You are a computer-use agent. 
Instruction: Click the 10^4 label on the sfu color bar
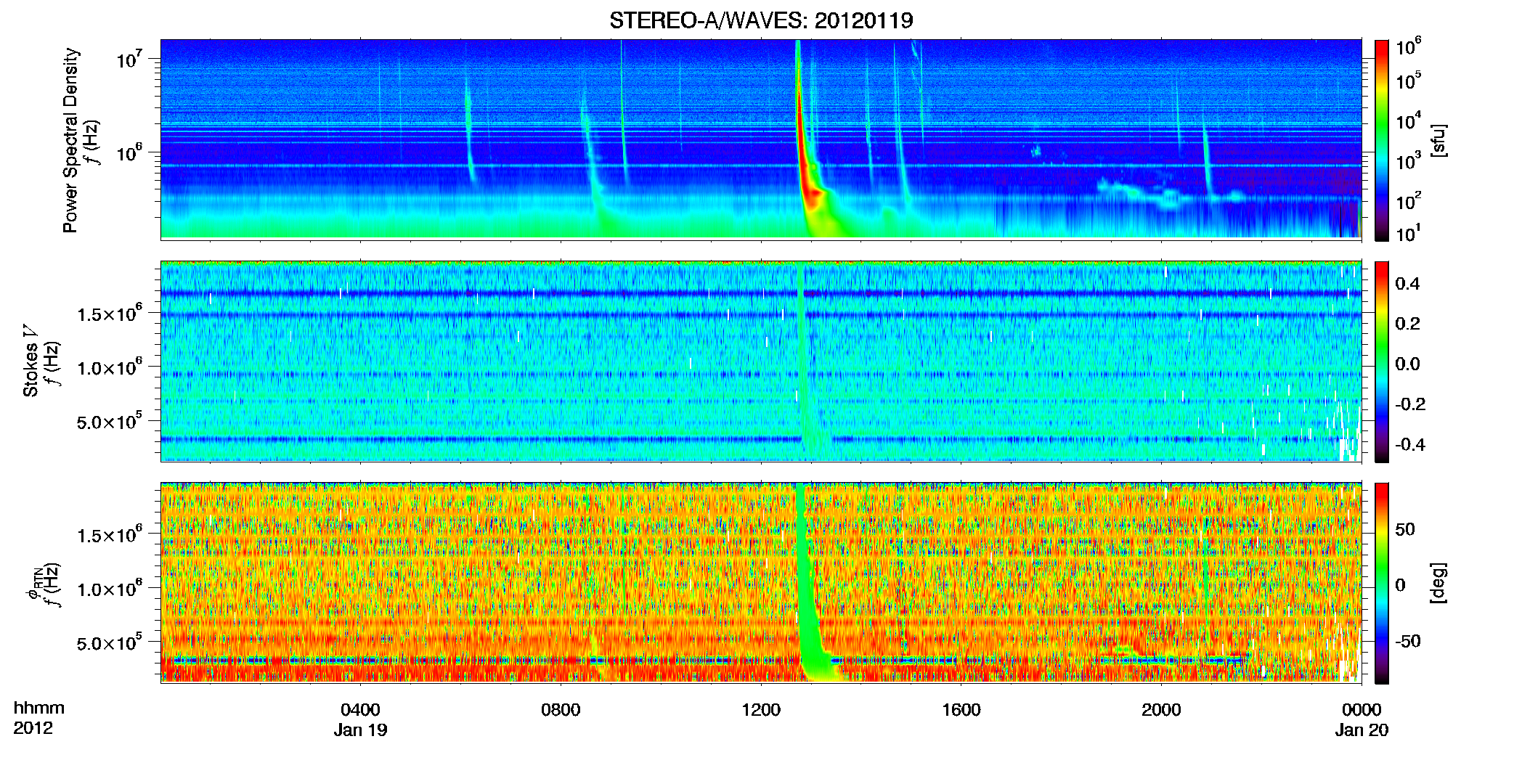[1409, 122]
